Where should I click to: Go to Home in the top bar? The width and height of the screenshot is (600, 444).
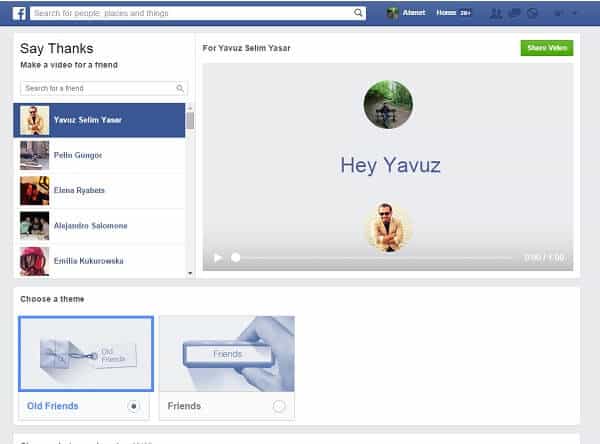(447, 14)
